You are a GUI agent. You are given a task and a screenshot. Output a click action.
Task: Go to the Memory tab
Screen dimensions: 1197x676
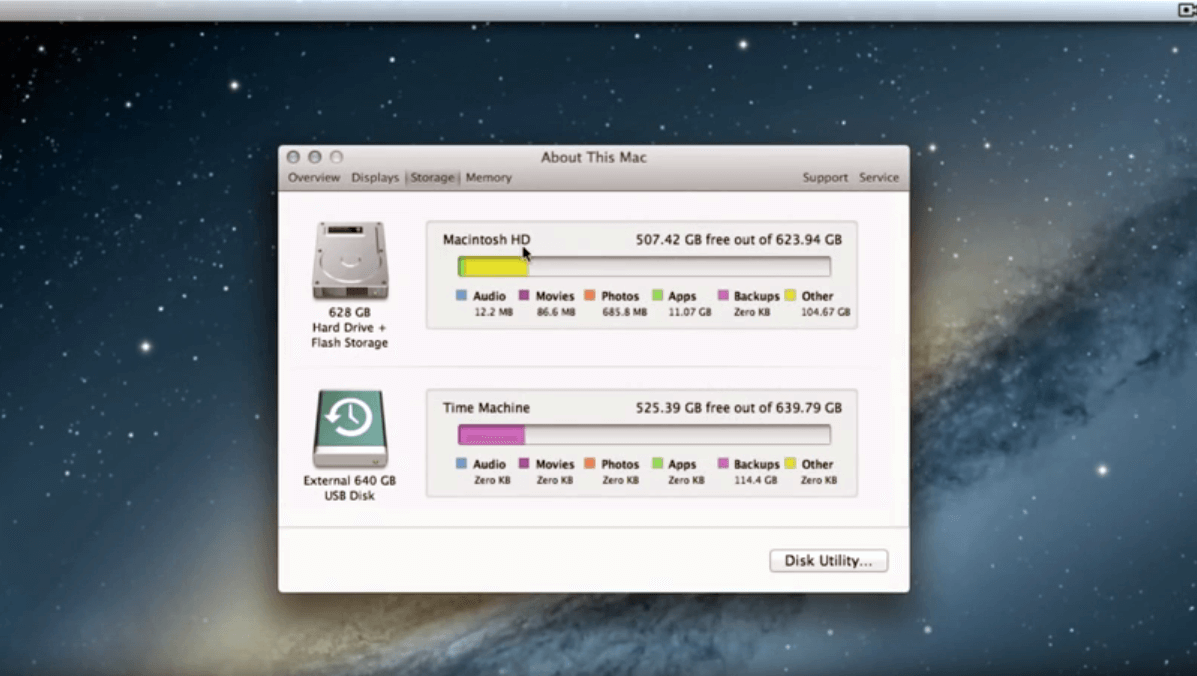[x=489, y=178]
